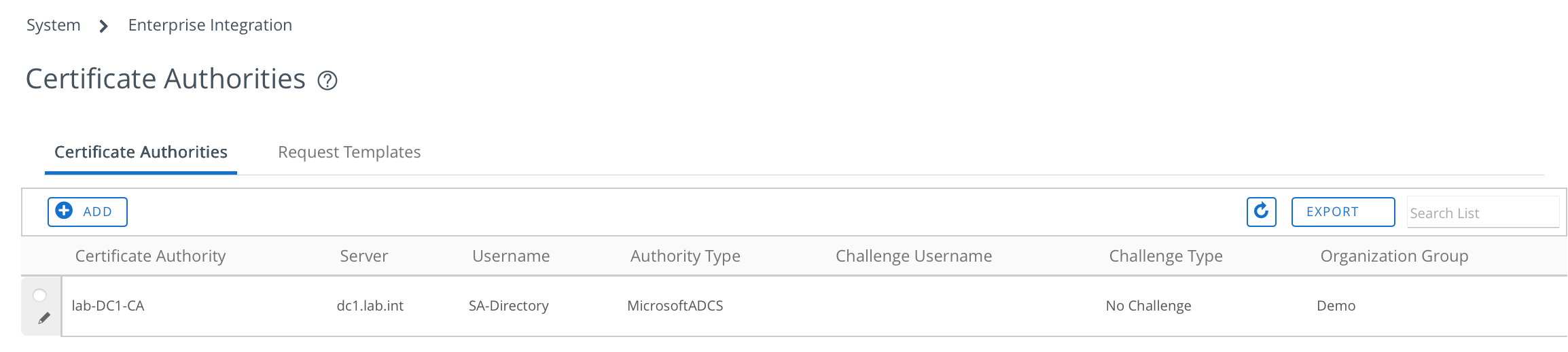The image size is (1568, 352).
Task: Click the lab-DC1-CA certificate authority entry
Action: pos(108,306)
